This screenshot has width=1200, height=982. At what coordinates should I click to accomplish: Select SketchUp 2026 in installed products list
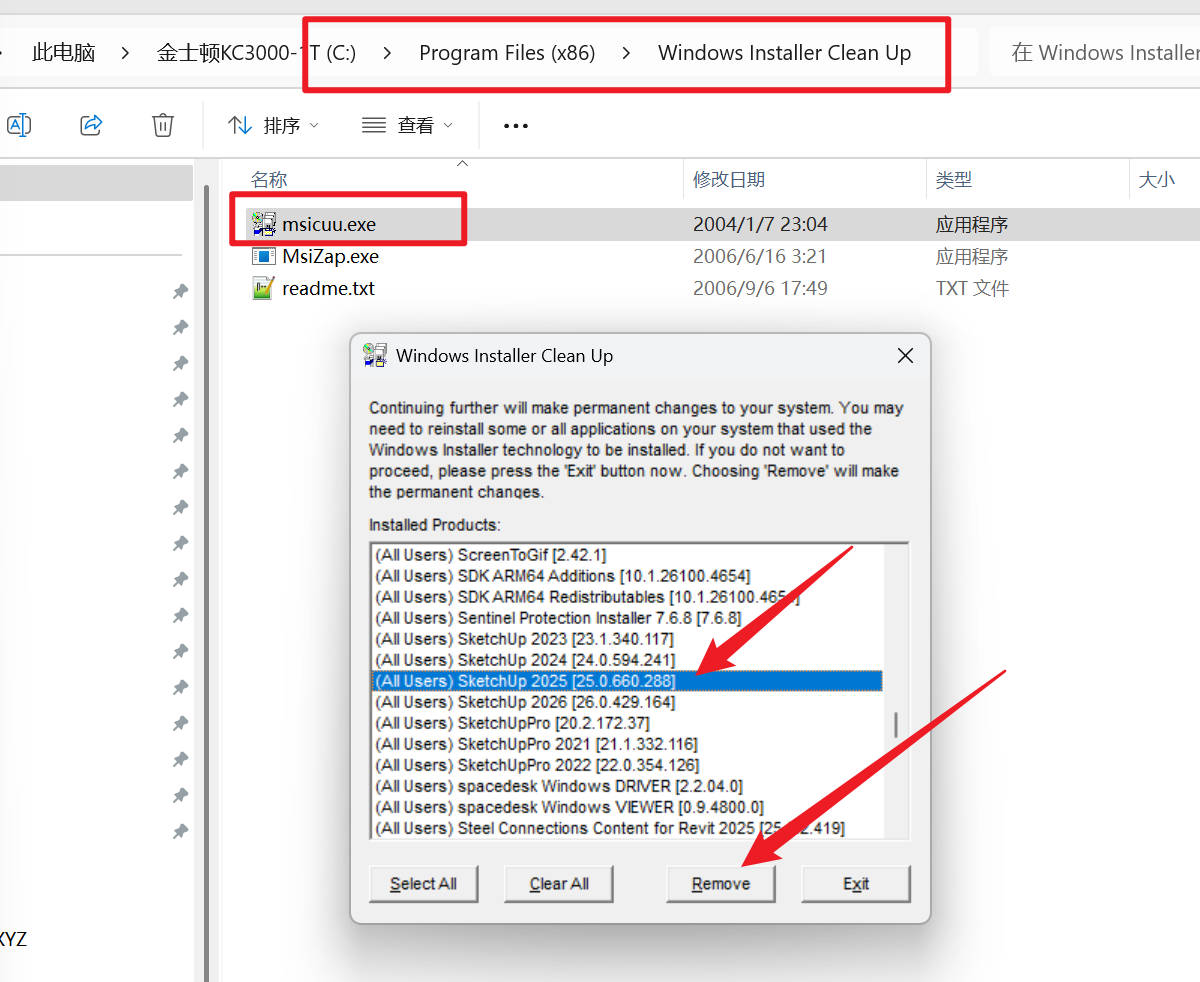pyautogui.click(x=525, y=702)
